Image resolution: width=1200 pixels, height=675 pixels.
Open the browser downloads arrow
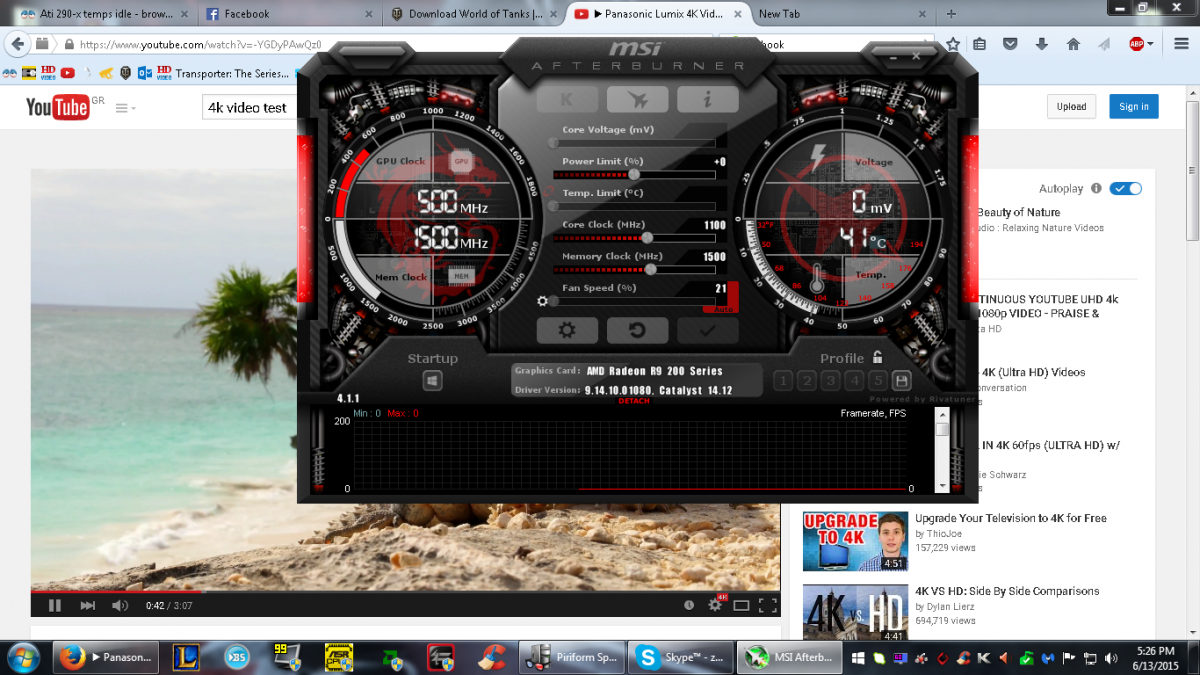(1042, 44)
